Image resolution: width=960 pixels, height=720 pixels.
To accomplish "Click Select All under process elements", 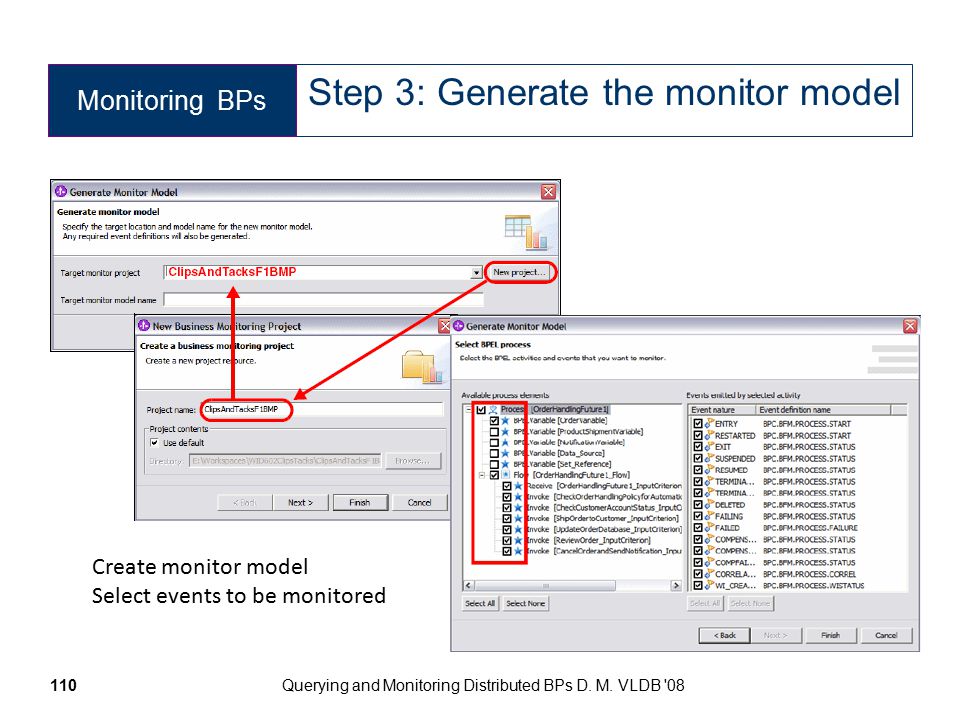I will 480,604.
